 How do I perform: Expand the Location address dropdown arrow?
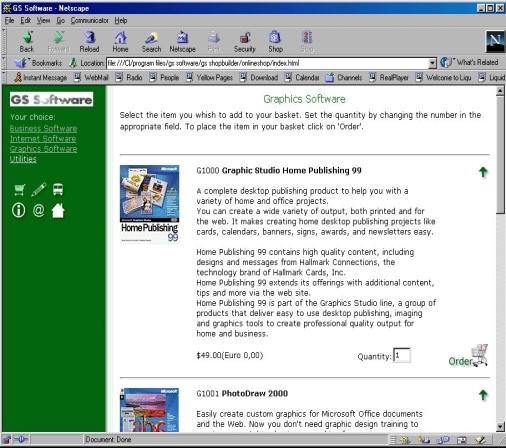pyautogui.click(x=432, y=63)
